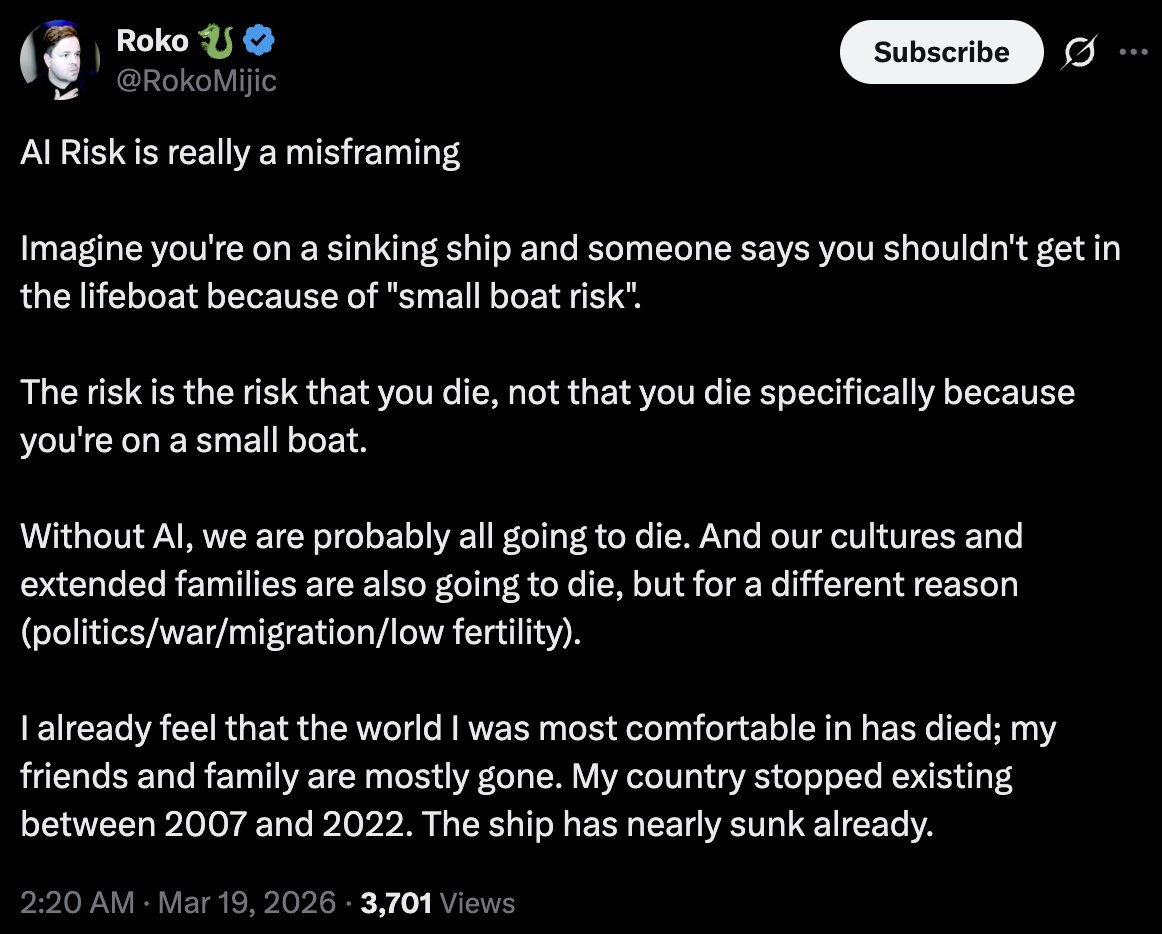This screenshot has height=934, width=1162.
Task: Click the sentence The risk is the risk
Action: coord(547,416)
